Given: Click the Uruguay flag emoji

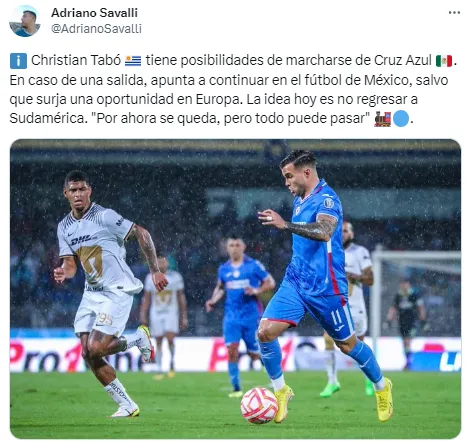Looking at the screenshot, I should click(133, 61).
